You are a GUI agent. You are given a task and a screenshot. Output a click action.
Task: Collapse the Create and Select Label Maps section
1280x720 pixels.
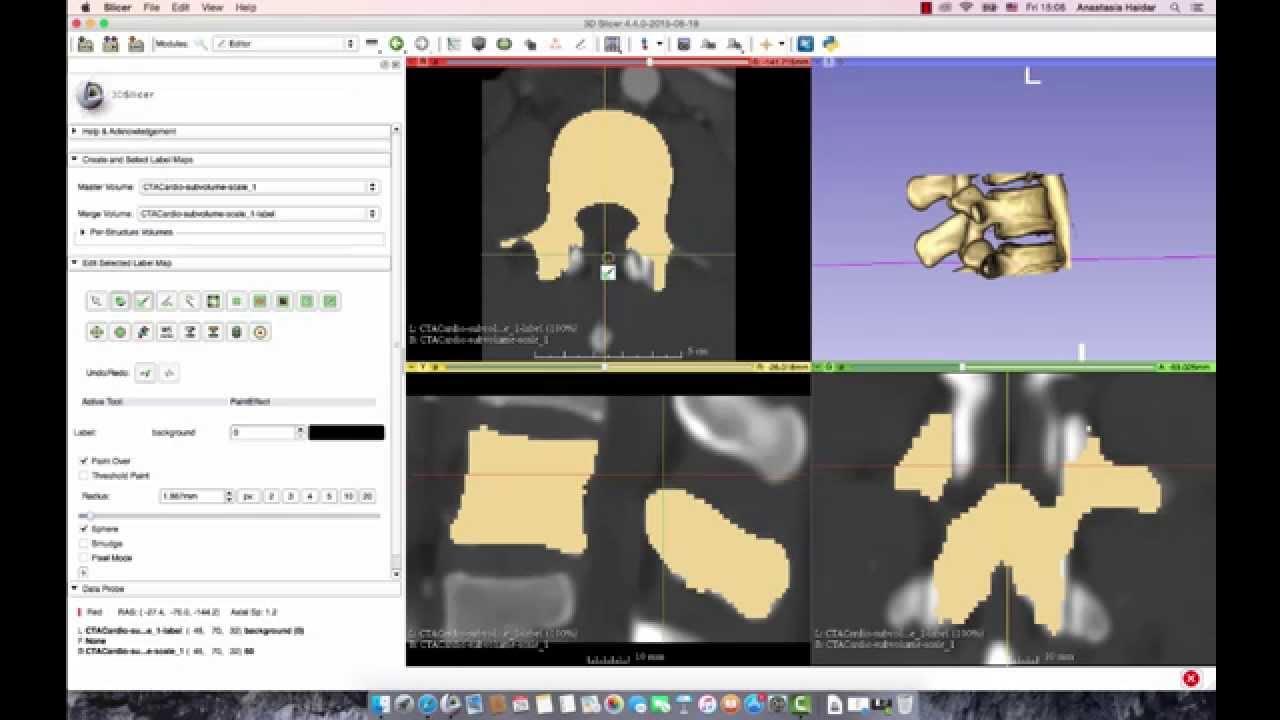point(230,159)
